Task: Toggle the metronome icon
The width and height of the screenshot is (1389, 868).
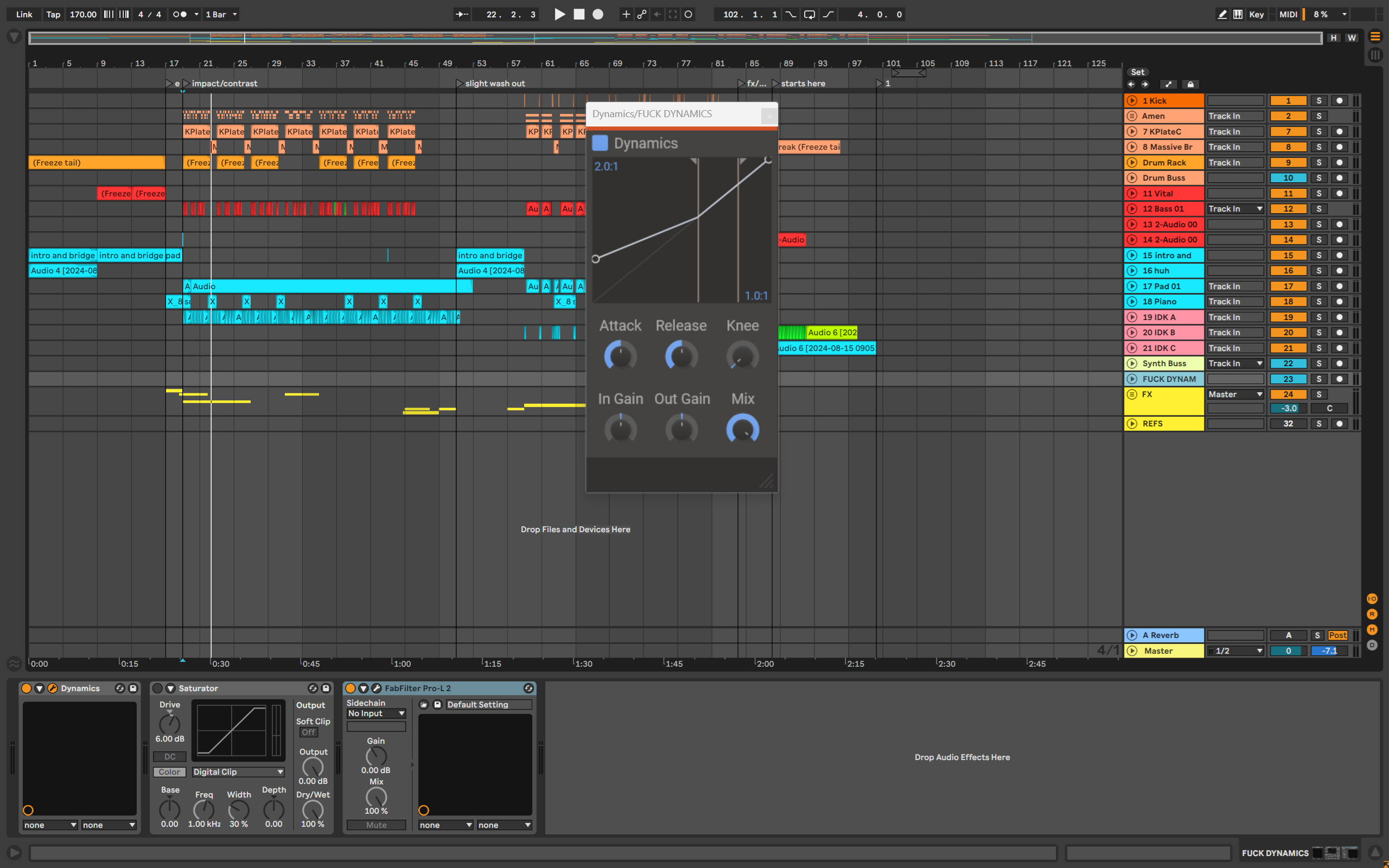Action: click(180, 14)
